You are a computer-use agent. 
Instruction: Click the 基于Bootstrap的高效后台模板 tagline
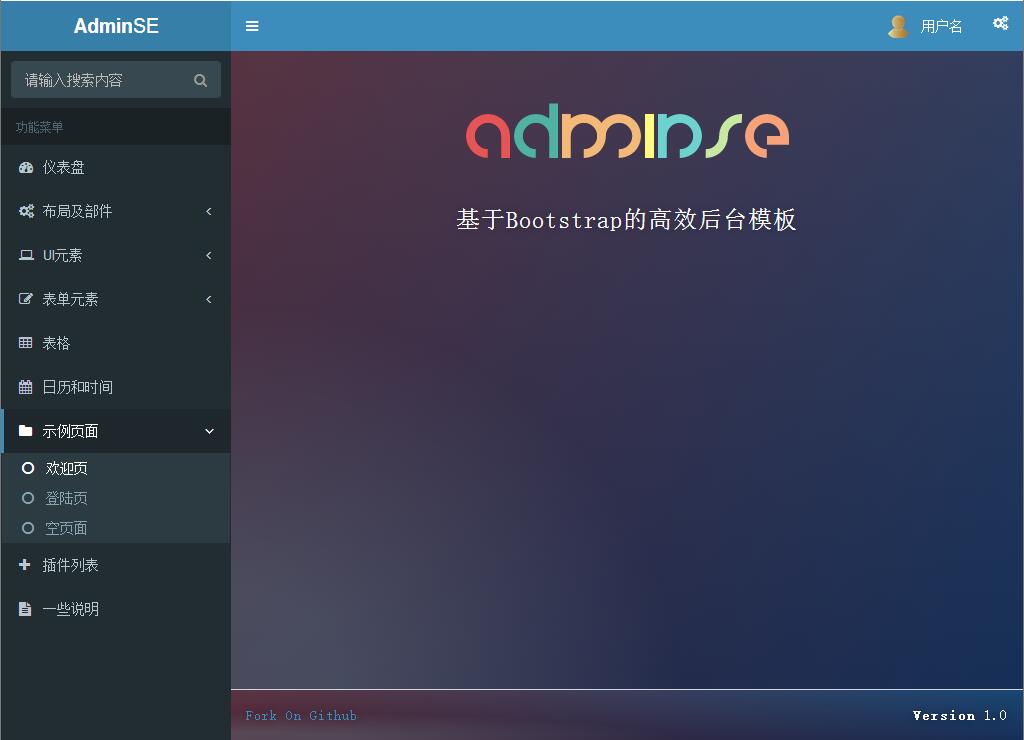click(x=626, y=219)
